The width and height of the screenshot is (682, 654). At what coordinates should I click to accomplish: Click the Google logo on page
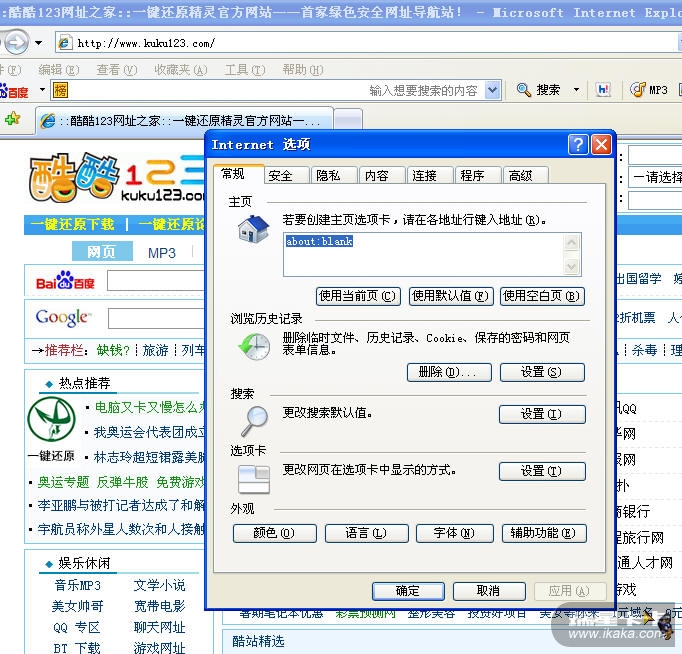coord(64,317)
